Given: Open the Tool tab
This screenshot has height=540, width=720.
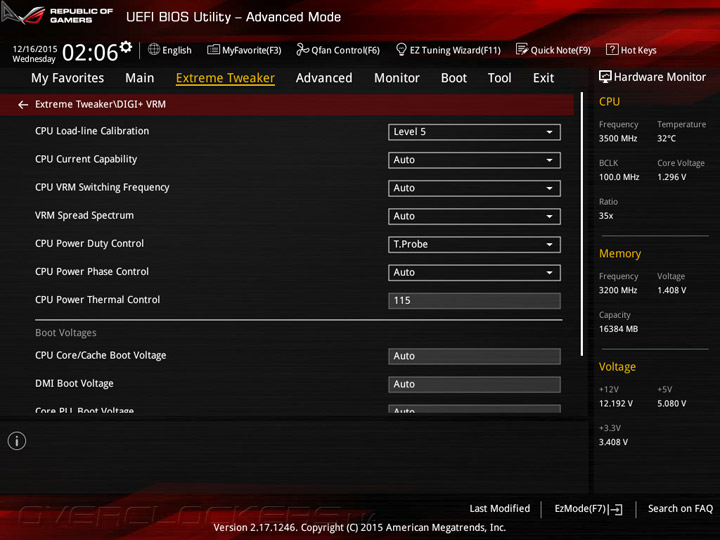Looking at the screenshot, I should [x=500, y=78].
